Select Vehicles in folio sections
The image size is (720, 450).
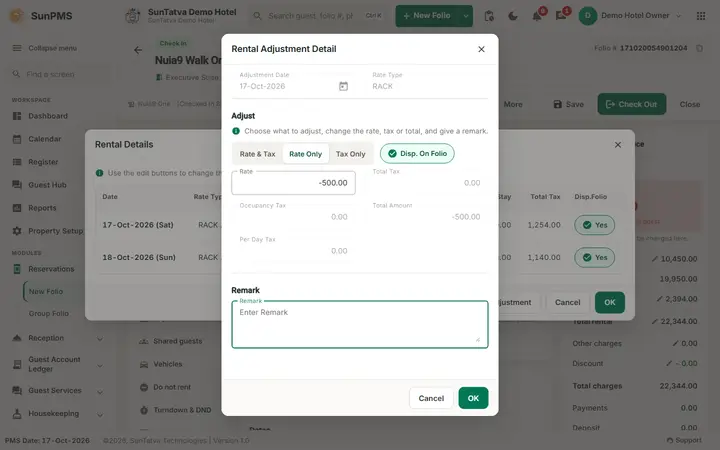[161, 364]
